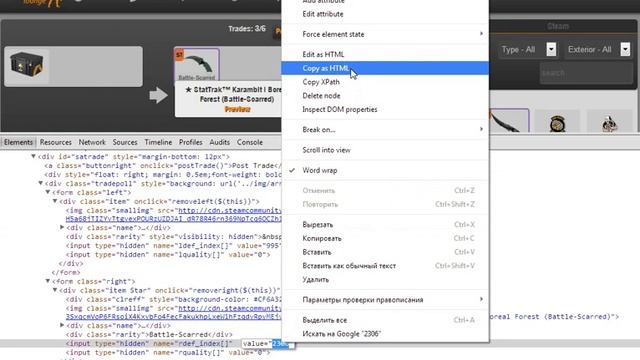Viewport: 640px width, 360px height.
Task: Collapse the form class="right" node
Action: (x=48, y=281)
